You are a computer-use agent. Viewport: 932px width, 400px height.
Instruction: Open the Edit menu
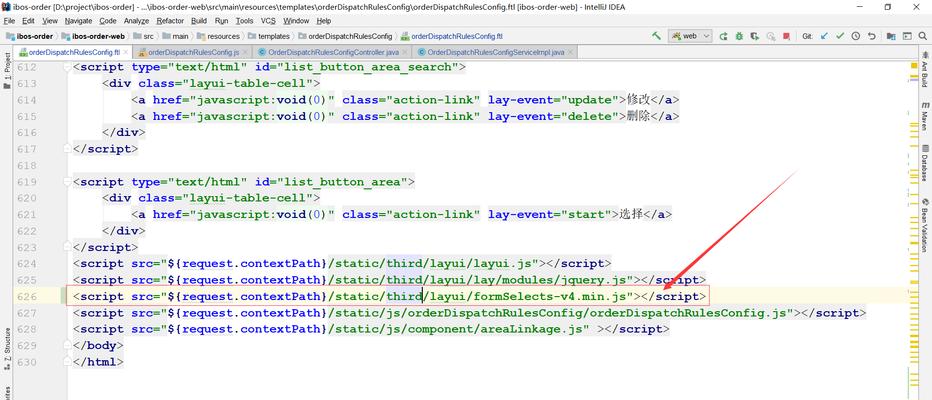(x=28, y=21)
